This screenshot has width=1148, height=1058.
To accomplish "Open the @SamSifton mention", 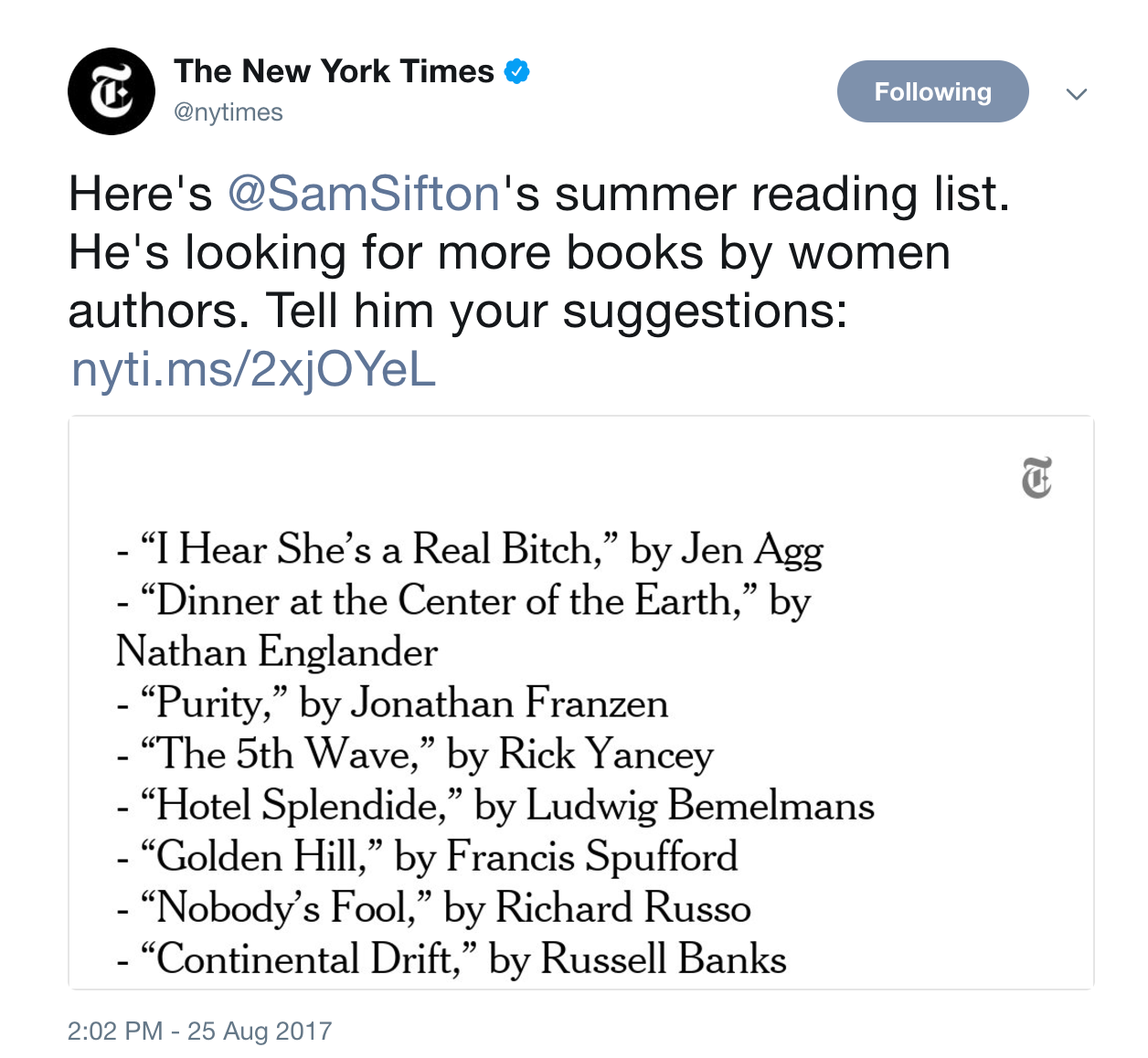I will pos(364,194).
